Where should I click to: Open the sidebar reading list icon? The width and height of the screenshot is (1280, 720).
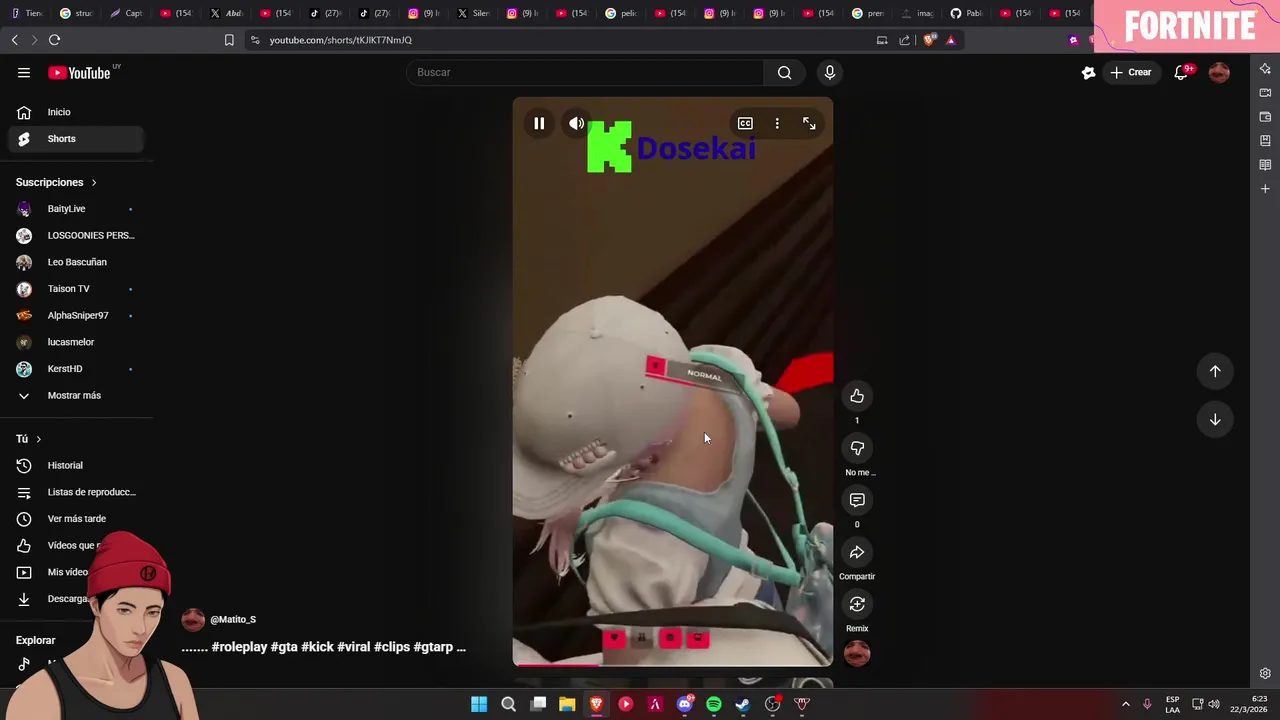point(1265,165)
